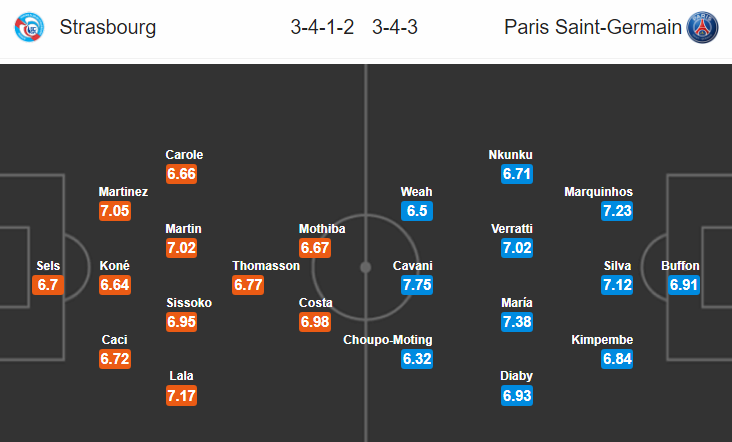
Task: Open the Strasbourg team name link
Action: 108,28
